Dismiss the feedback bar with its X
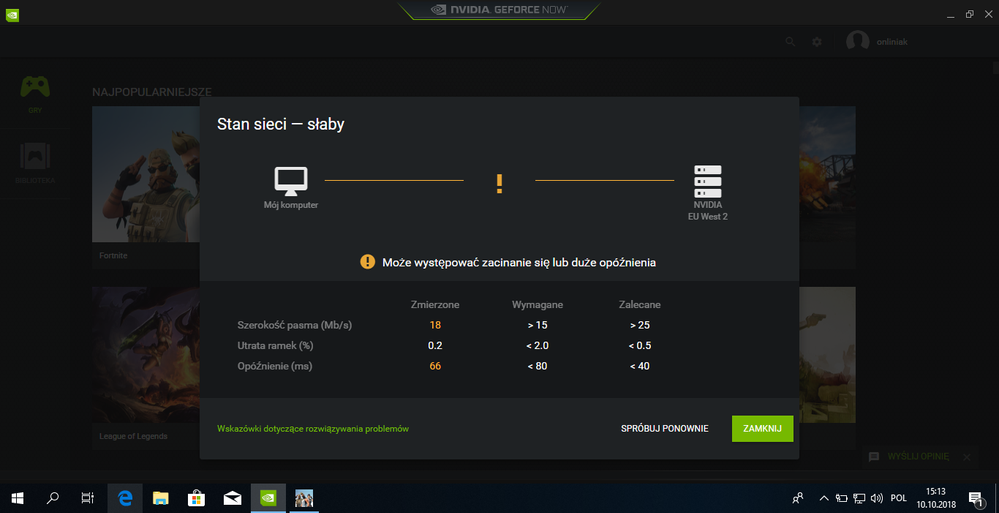Viewport: 999px width, 513px height. [967, 457]
